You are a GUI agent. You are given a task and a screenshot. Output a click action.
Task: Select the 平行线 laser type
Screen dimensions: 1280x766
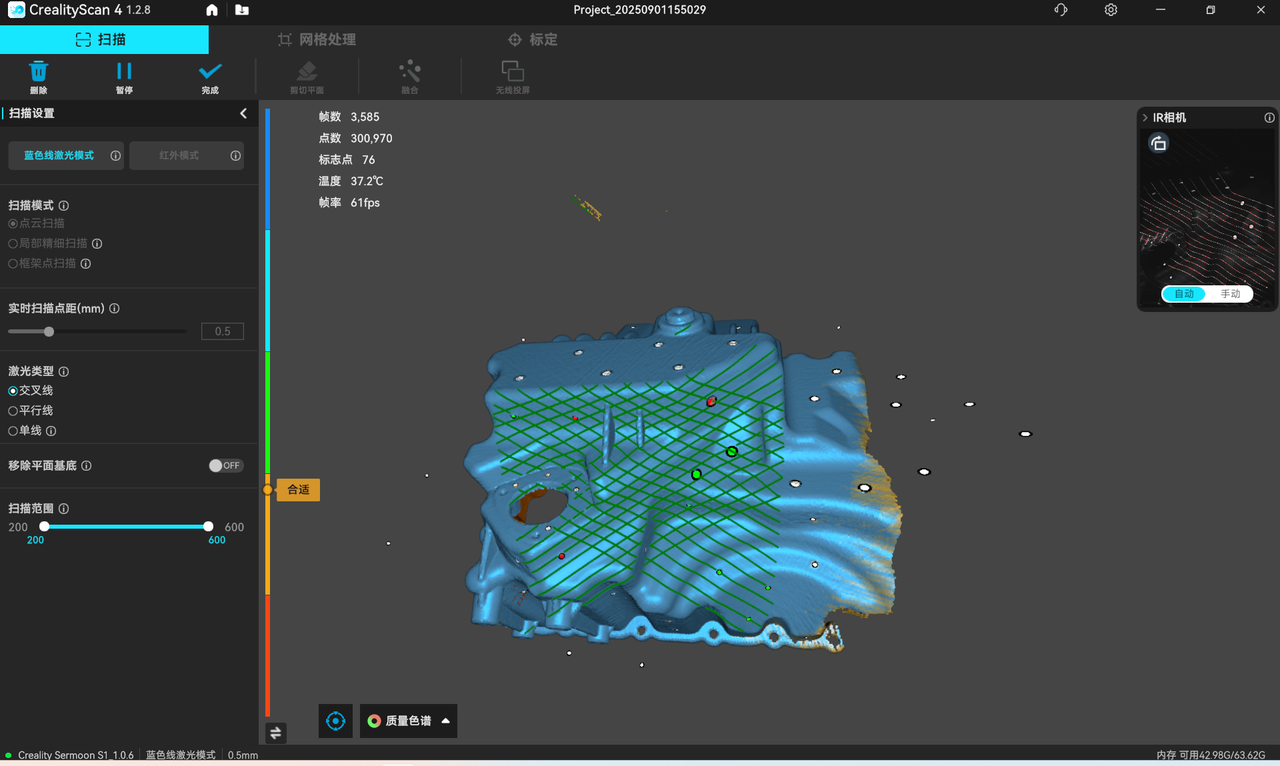[14, 411]
